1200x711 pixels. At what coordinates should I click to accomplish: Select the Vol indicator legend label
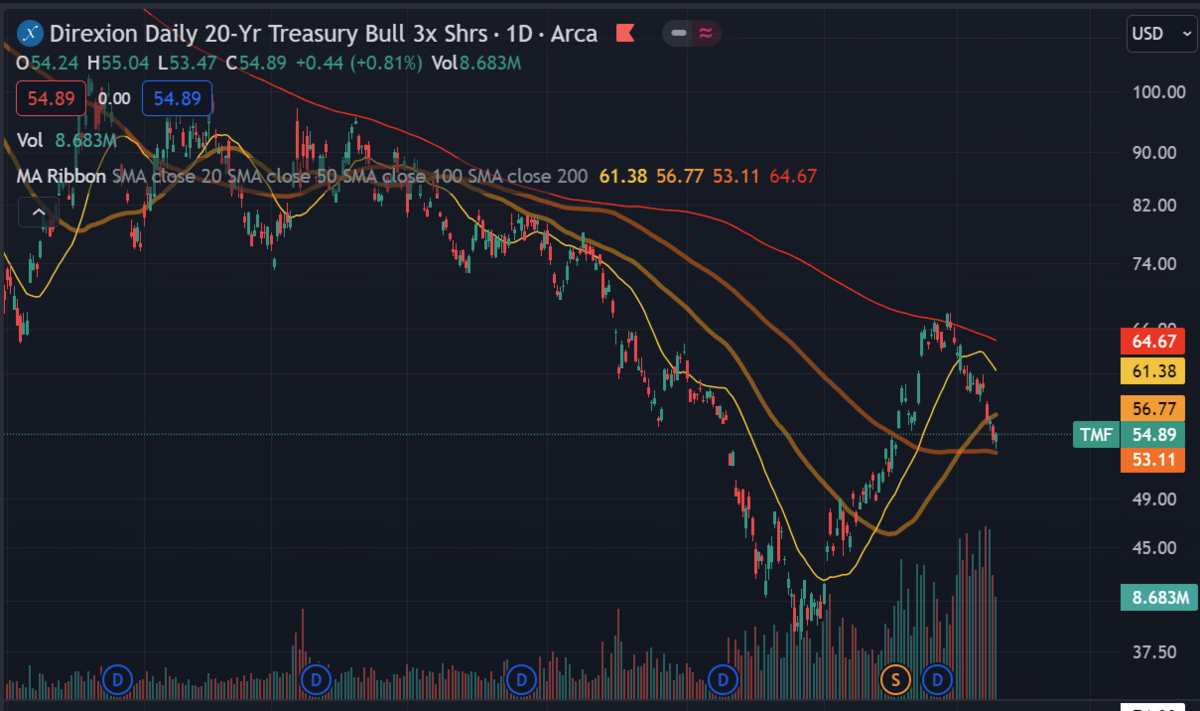click(x=29, y=141)
